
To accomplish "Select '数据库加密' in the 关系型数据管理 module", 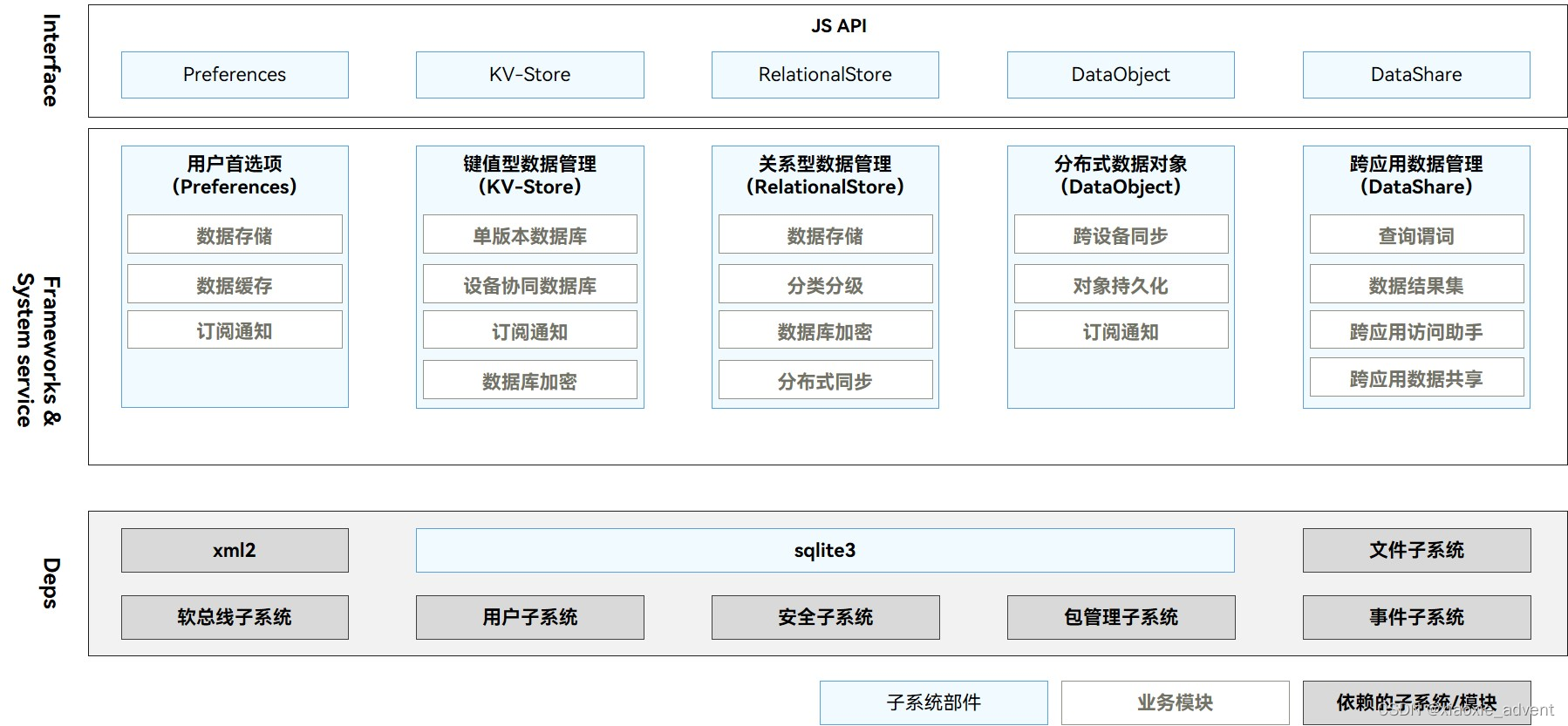I will tap(825, 330).
